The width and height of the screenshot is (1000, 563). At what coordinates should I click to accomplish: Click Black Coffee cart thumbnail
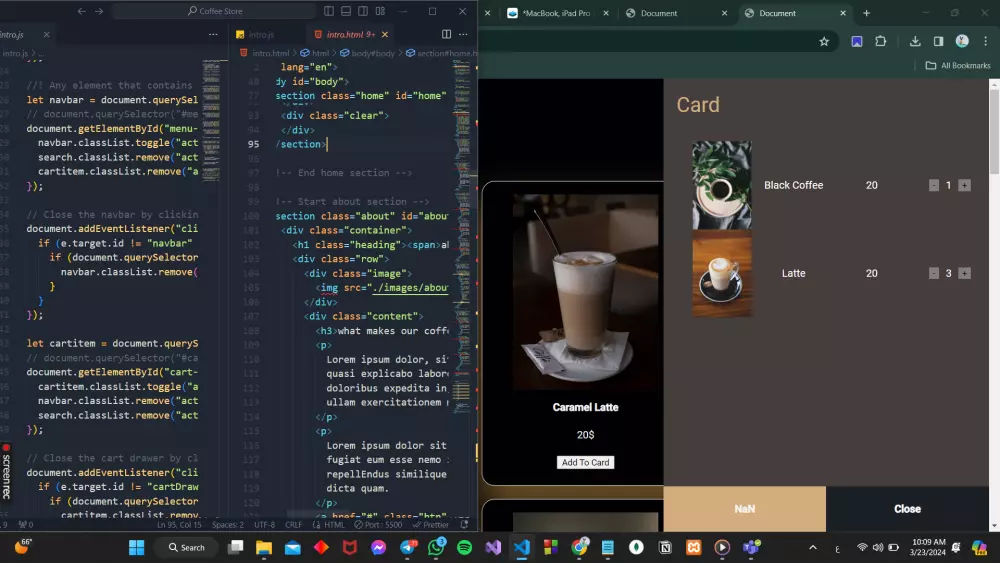pos(722,185)
